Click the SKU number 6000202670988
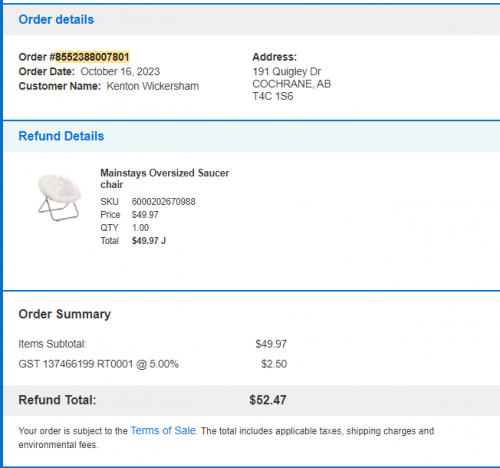The image size is (500, 468). point(163,202)
